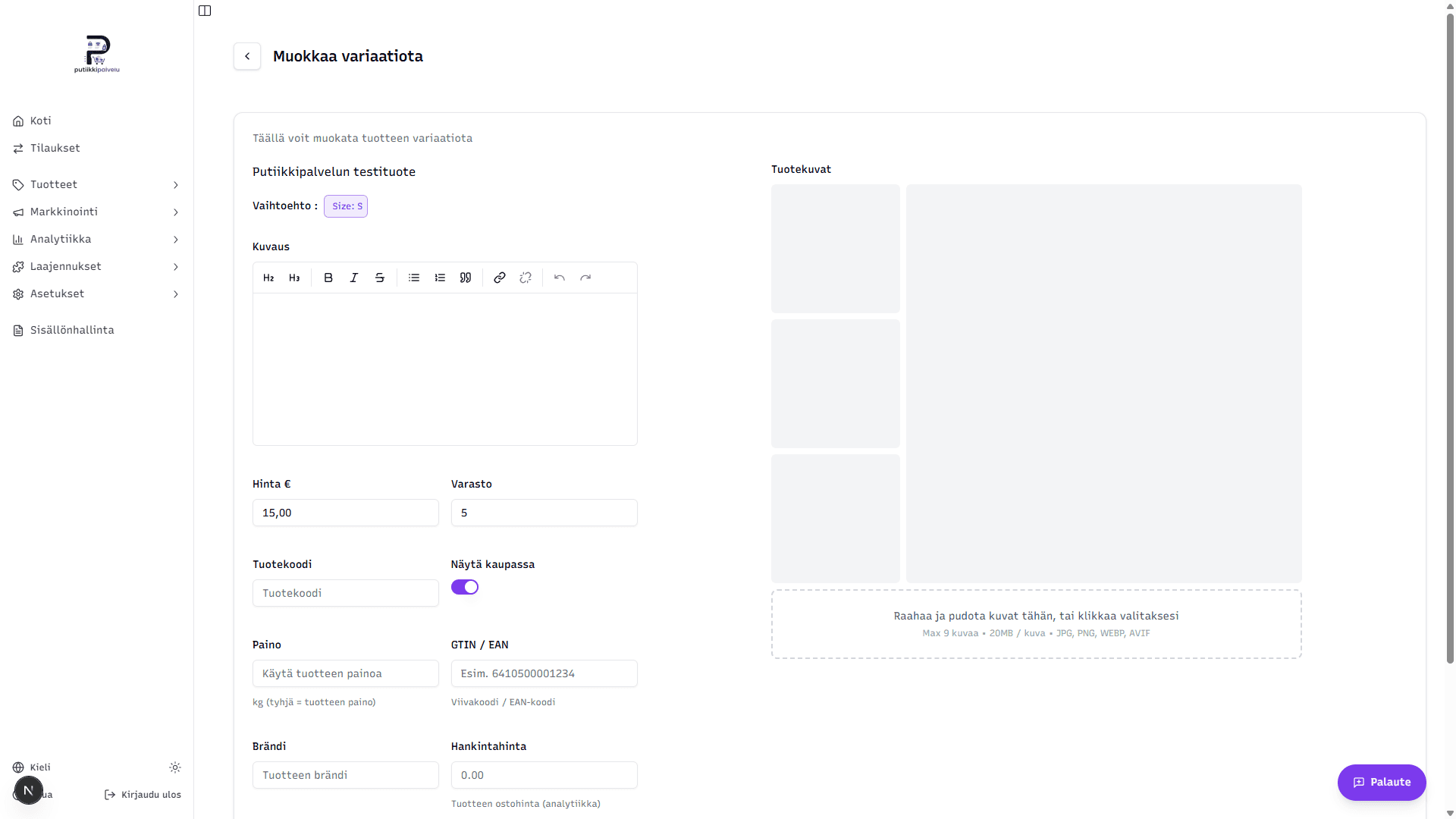This screenshot has height=819, width=1456.
Task: Click the Putiikkipalvelu logo
Action: pos(97,54)
